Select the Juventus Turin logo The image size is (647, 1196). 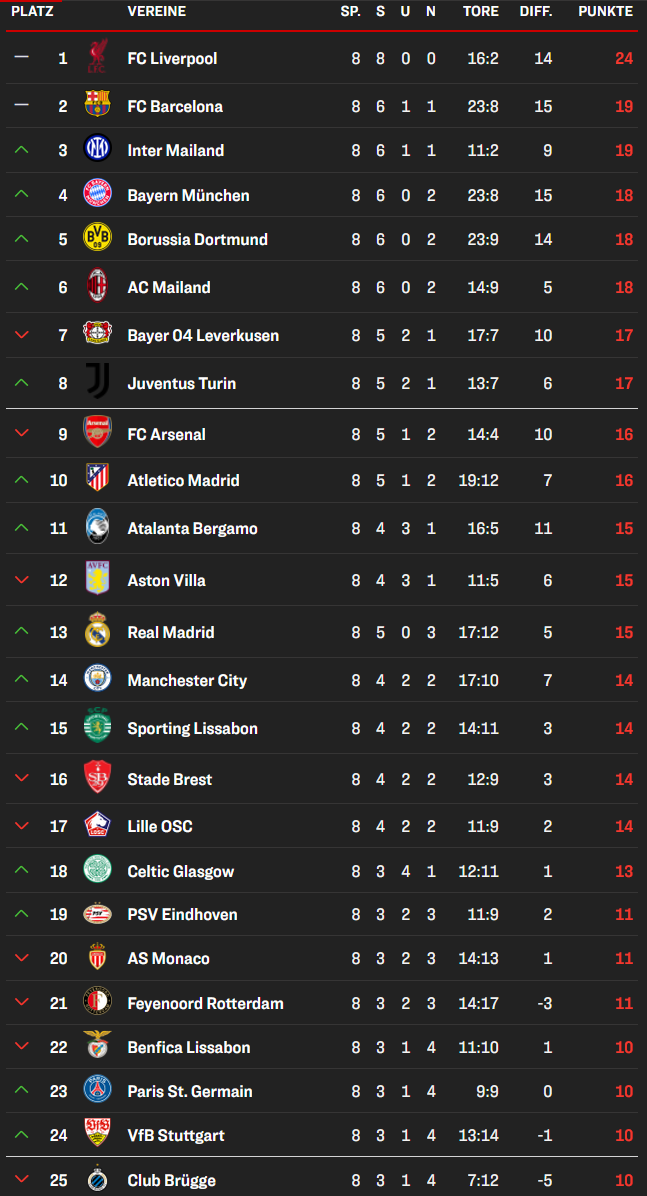coord(97,380)
